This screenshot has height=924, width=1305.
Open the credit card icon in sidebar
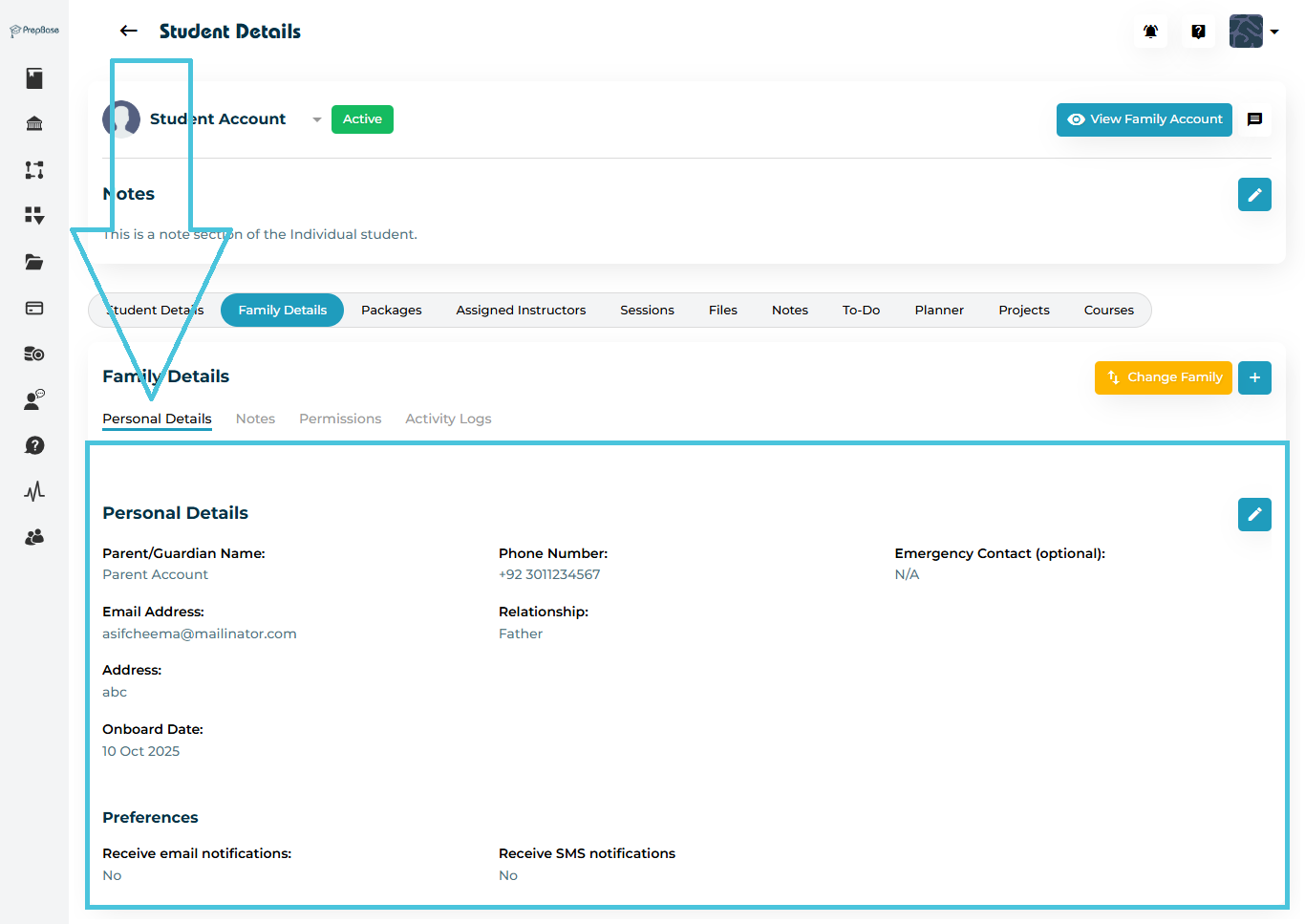click(34, 308)
